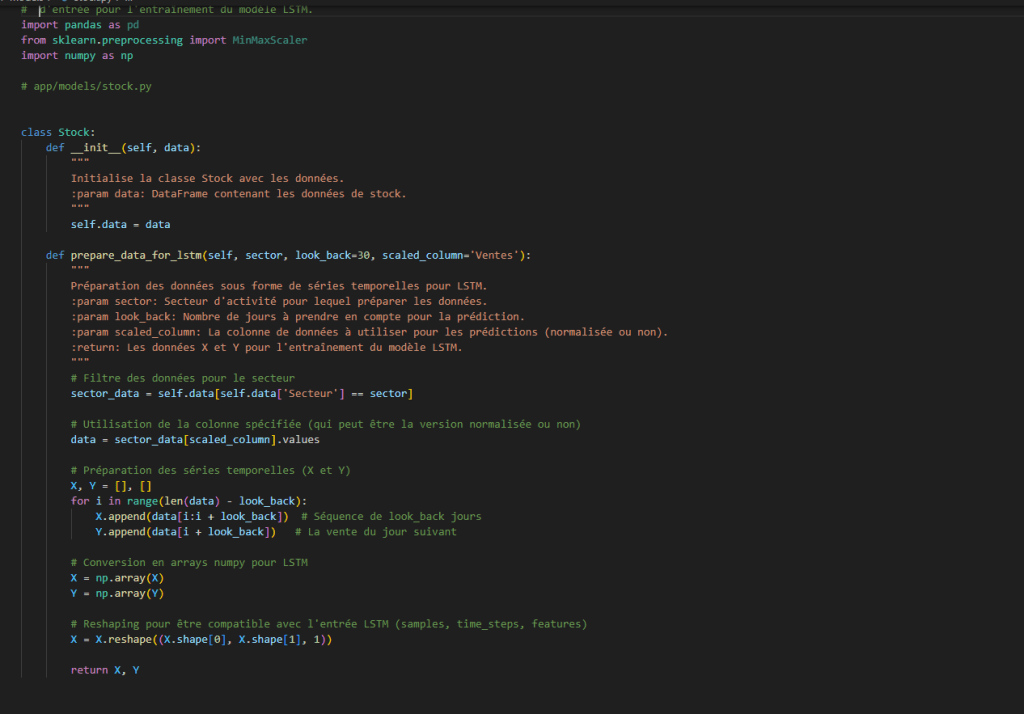1024x714 pixels.
Task: Click the 'X, Y = [], []' line
Action: tap(111, 485)
